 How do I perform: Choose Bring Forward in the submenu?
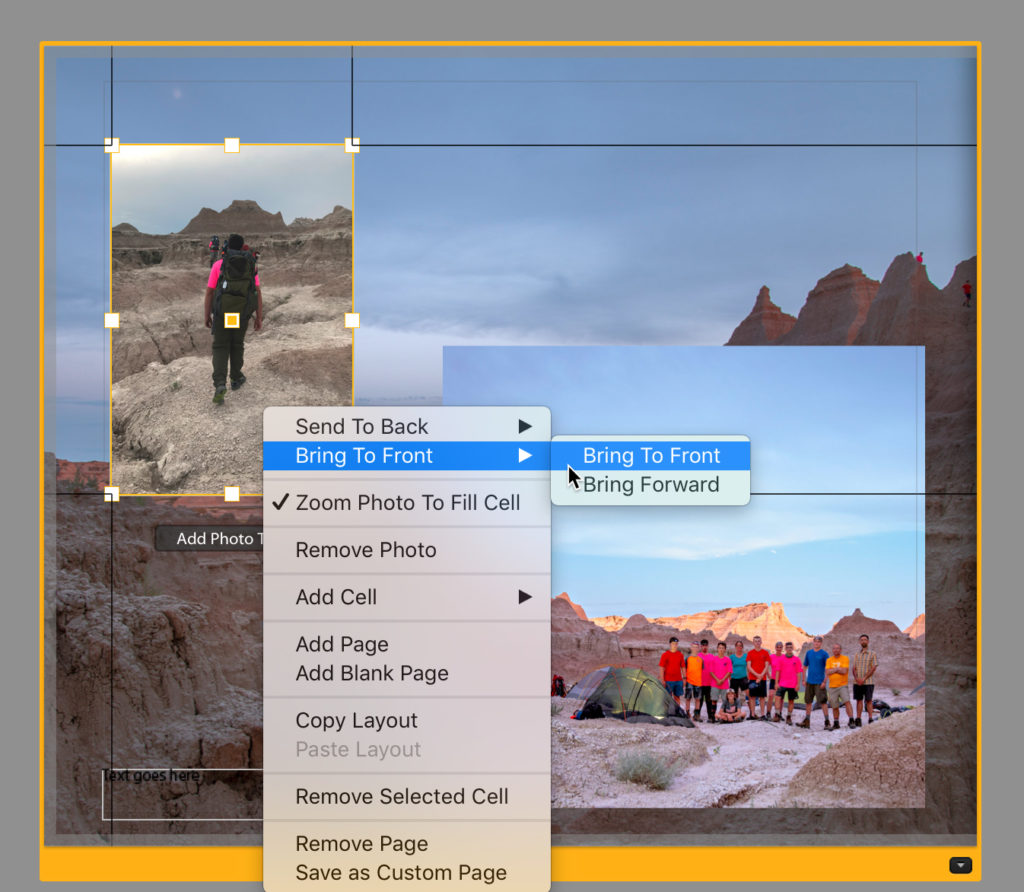(651, 485)
